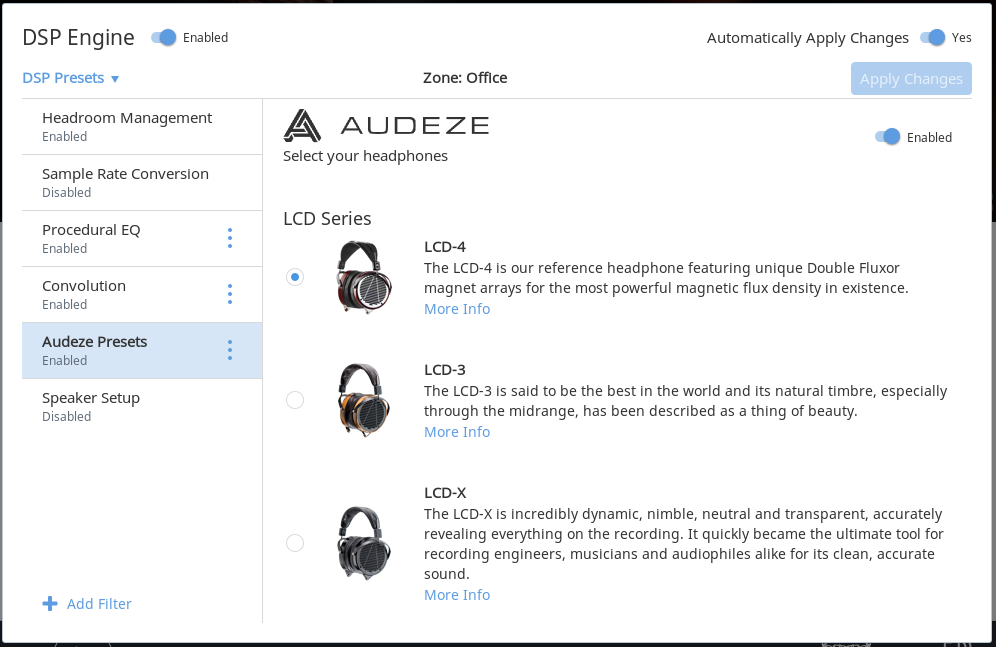Click the Audeze logo
This screenshot has width=996, height=647.
386,126
